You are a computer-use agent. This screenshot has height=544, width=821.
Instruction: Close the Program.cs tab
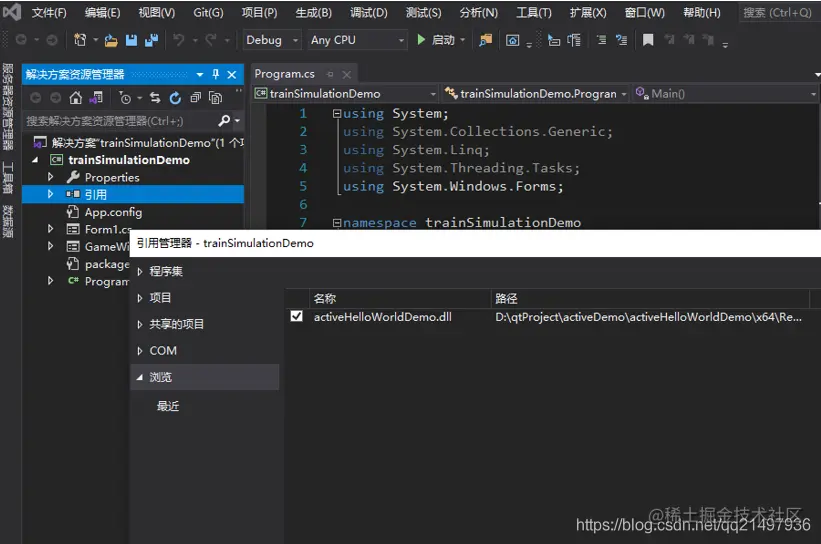point(347,74)
